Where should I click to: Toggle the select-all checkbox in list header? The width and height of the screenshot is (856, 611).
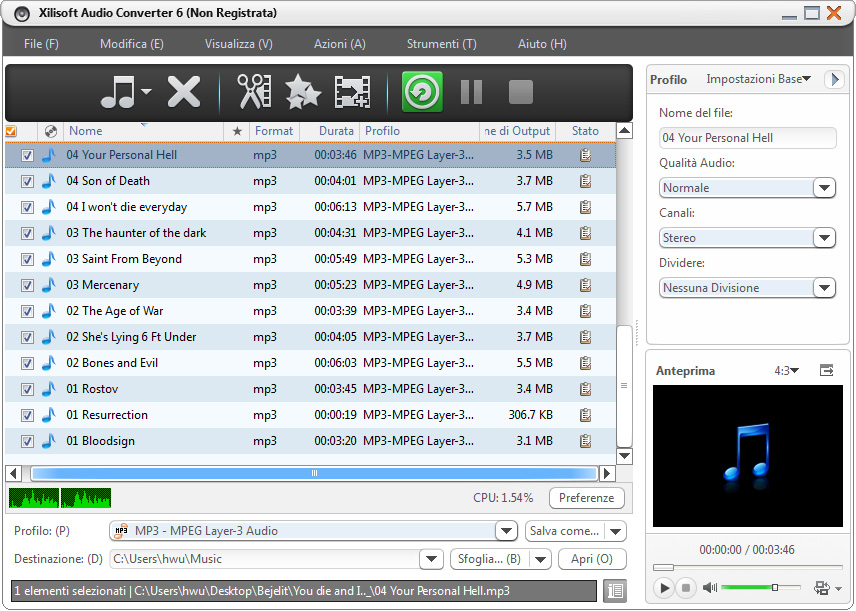click(x=11, y=131)
